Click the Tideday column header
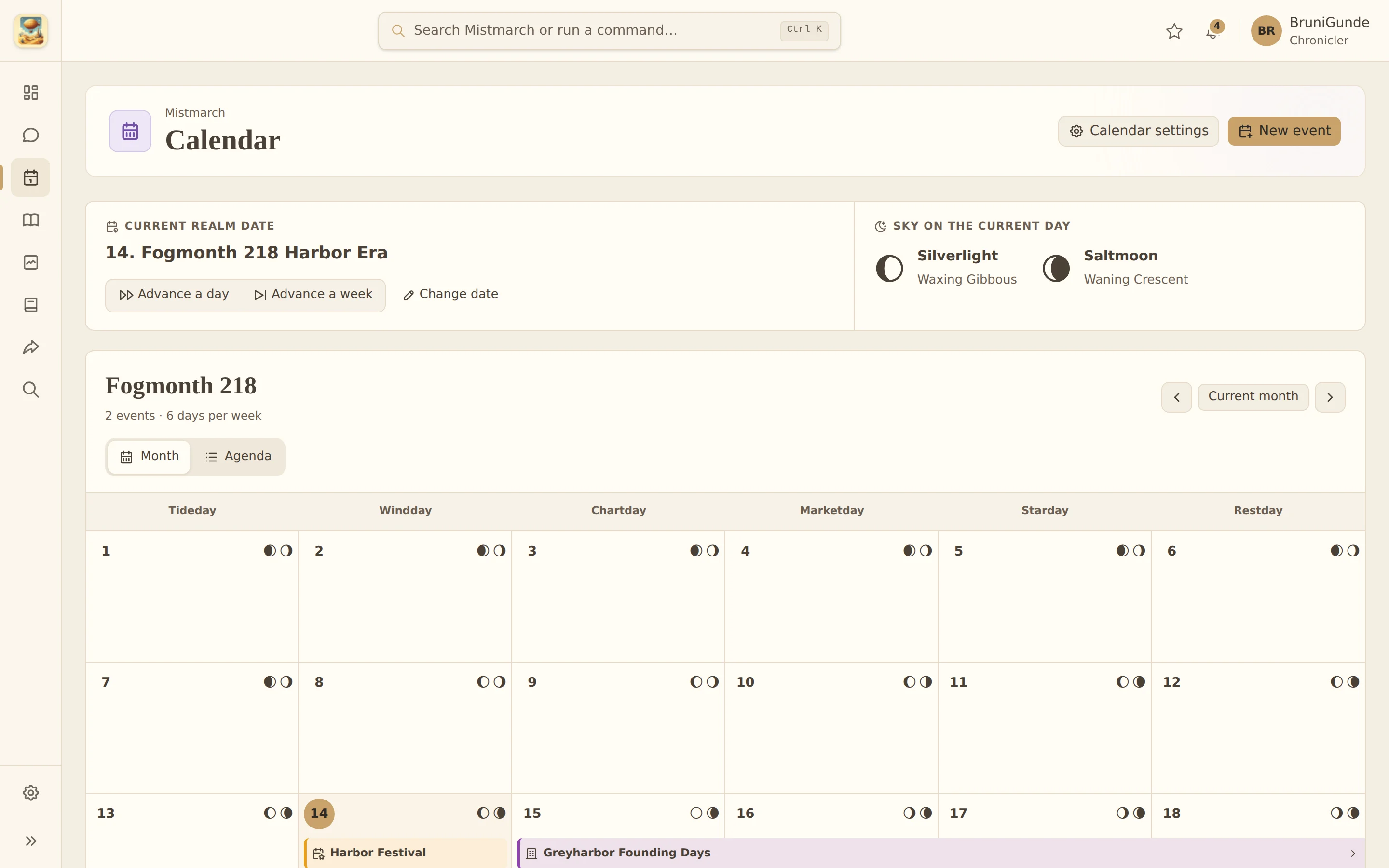The height and width of the screenshot is (868, 1389). [x=192, y=510]
